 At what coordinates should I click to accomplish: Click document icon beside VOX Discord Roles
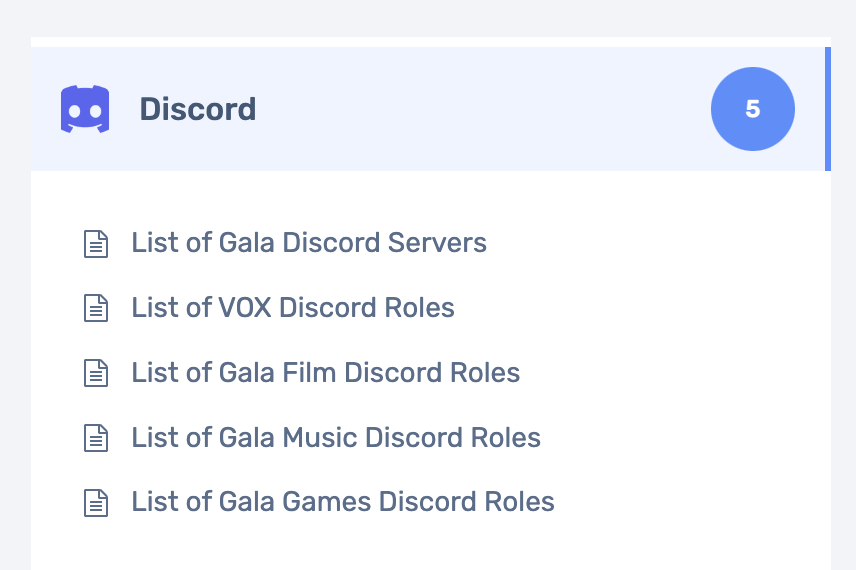pyautogui.click(x=96, y=308)
